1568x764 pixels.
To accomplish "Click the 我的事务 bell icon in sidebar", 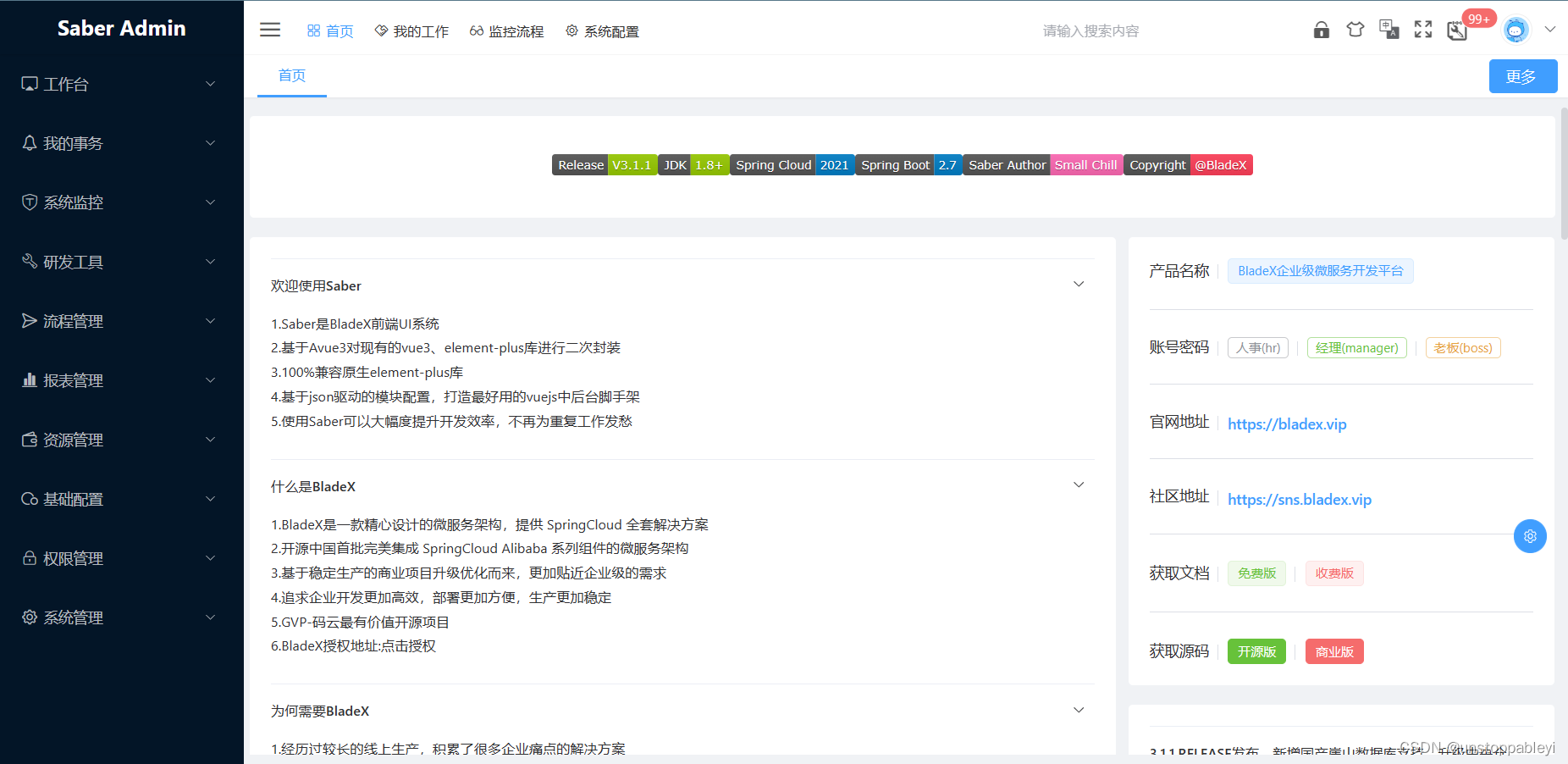I will click(x=30, y=143).
